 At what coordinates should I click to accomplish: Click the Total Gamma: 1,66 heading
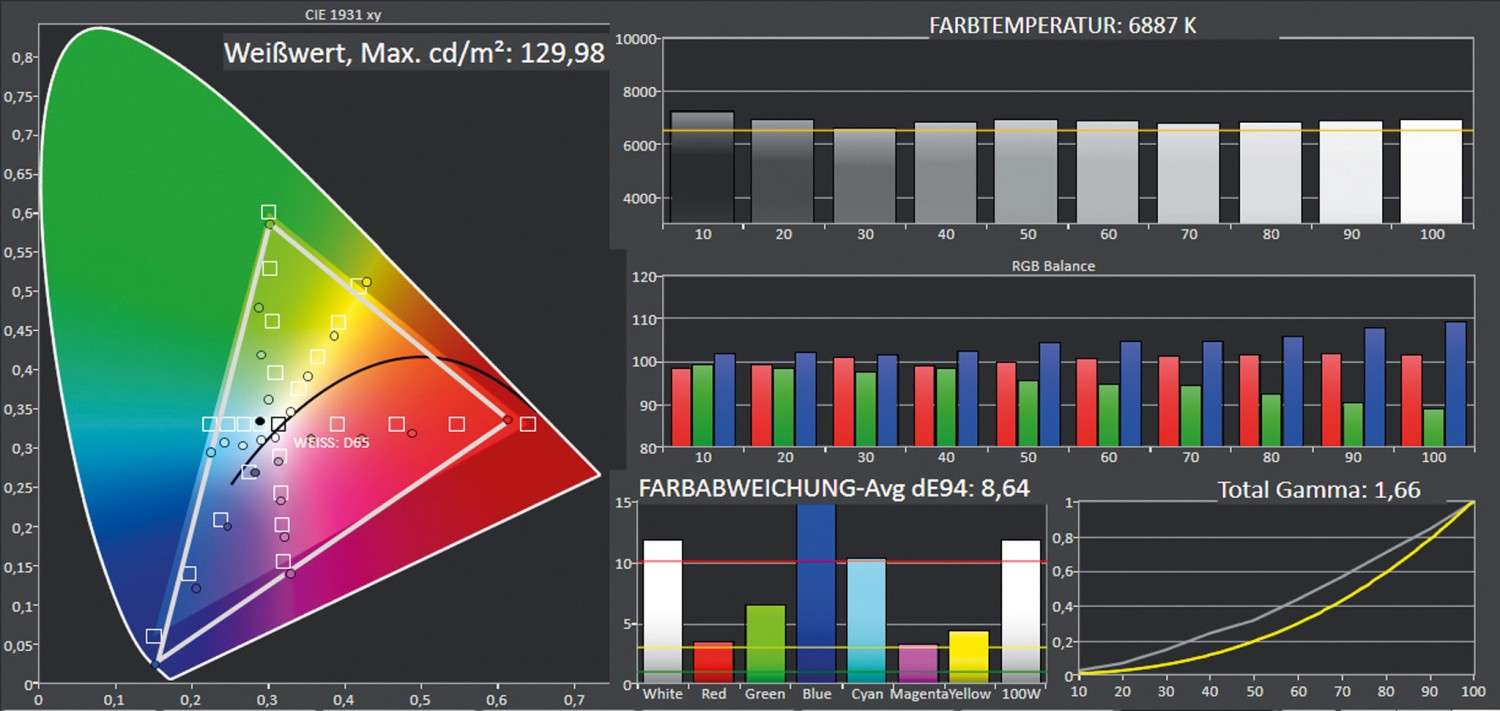point(1319,490)
